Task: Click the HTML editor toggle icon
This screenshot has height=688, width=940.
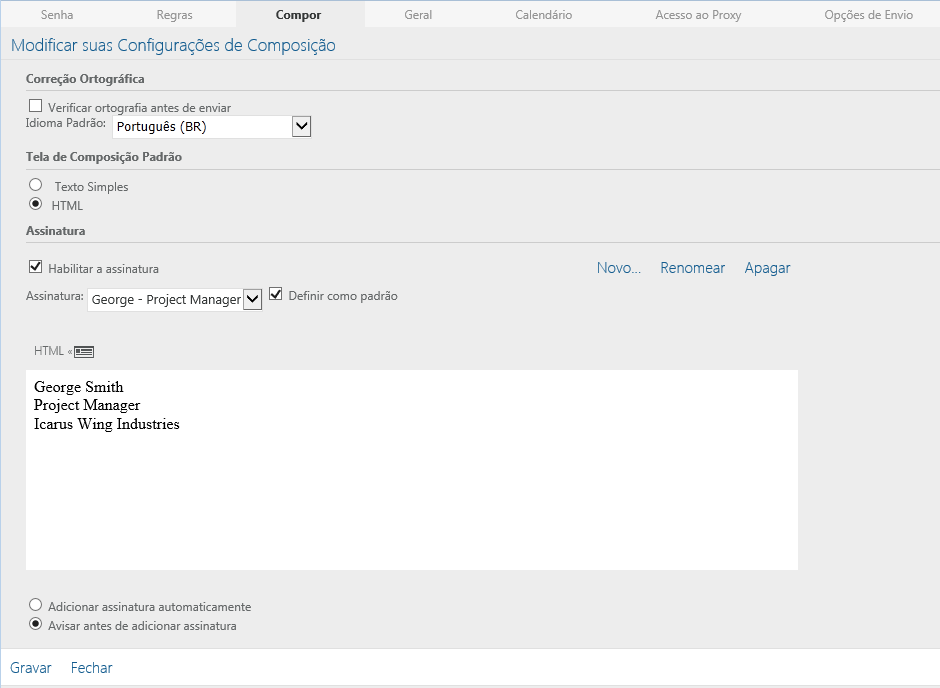Action: (84, 351)
